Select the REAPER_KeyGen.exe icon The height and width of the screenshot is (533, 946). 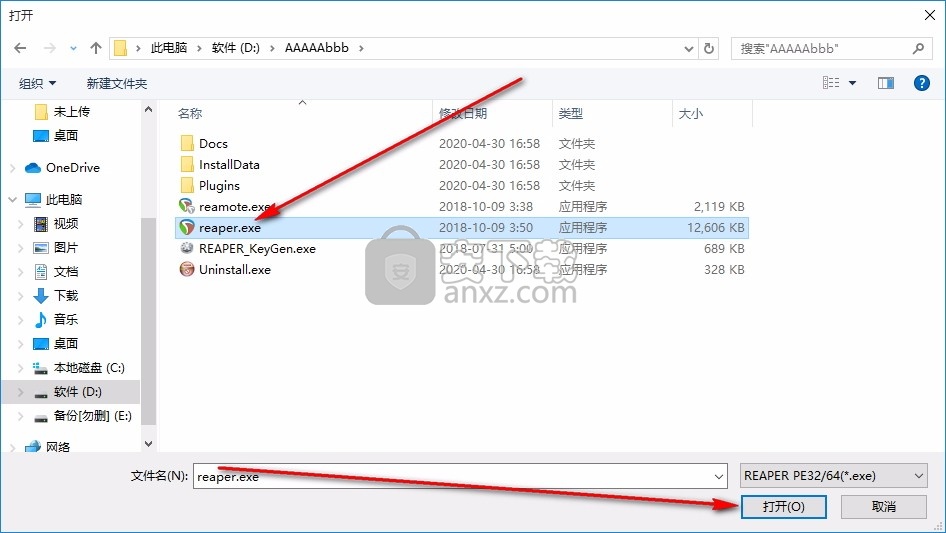pyautogui.click(x=187, y=248)
